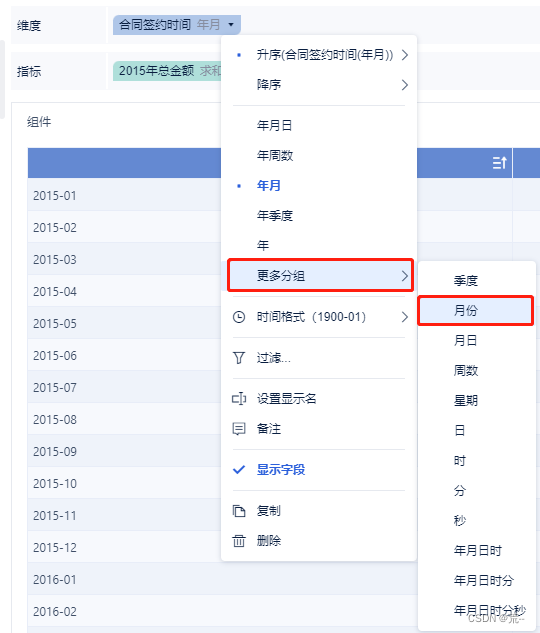Select 年月日时 in the submenu
540x633 pixels.
tap(476, 551)
